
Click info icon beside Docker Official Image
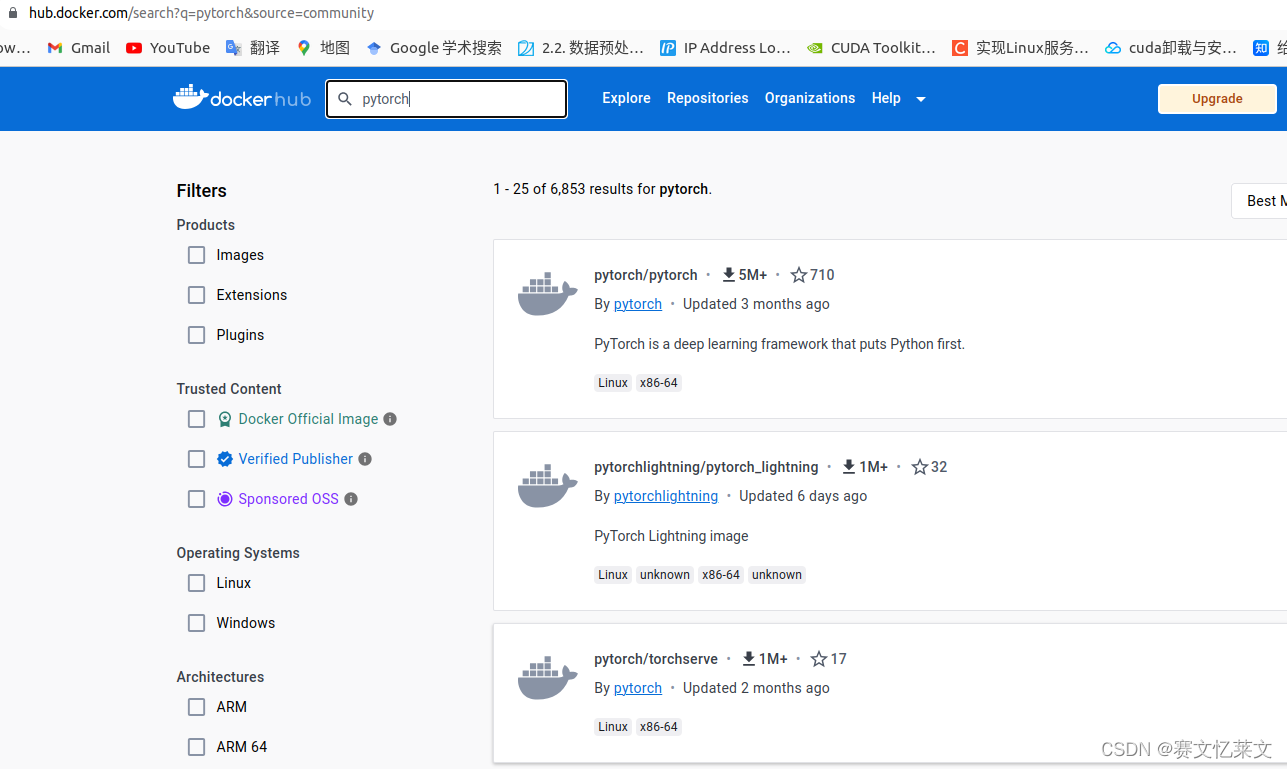(390, 419)
